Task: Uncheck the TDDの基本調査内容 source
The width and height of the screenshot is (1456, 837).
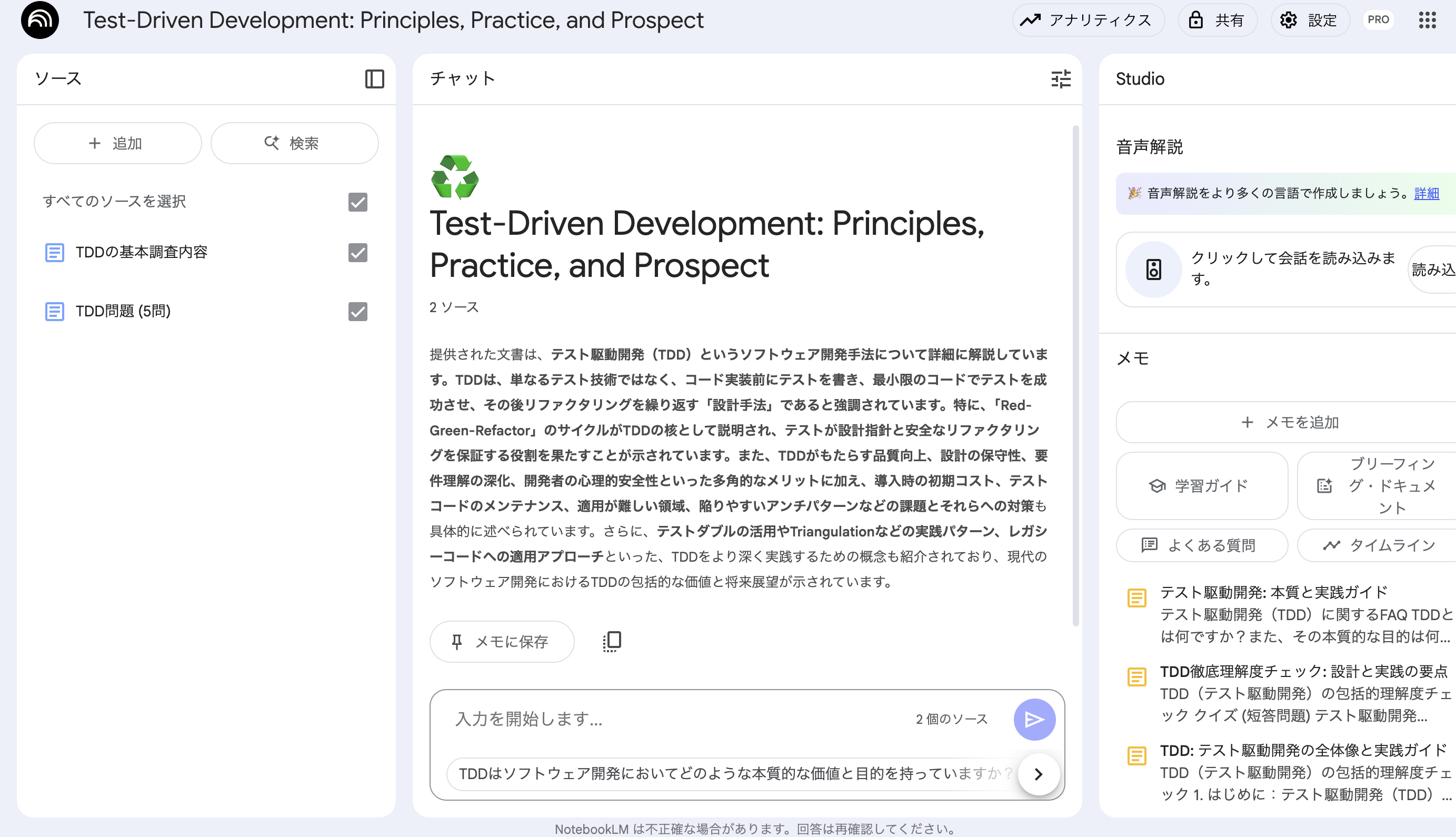Action: coord(357,252)
